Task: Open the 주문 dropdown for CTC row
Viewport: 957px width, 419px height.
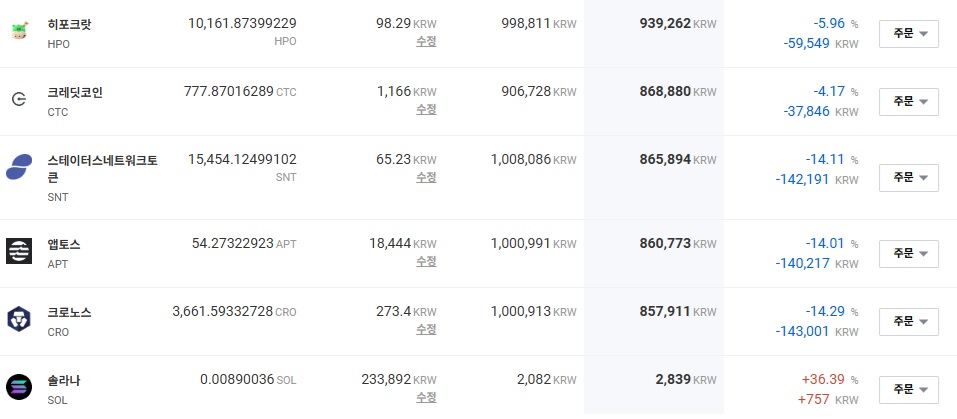Action: pos(908,102)
